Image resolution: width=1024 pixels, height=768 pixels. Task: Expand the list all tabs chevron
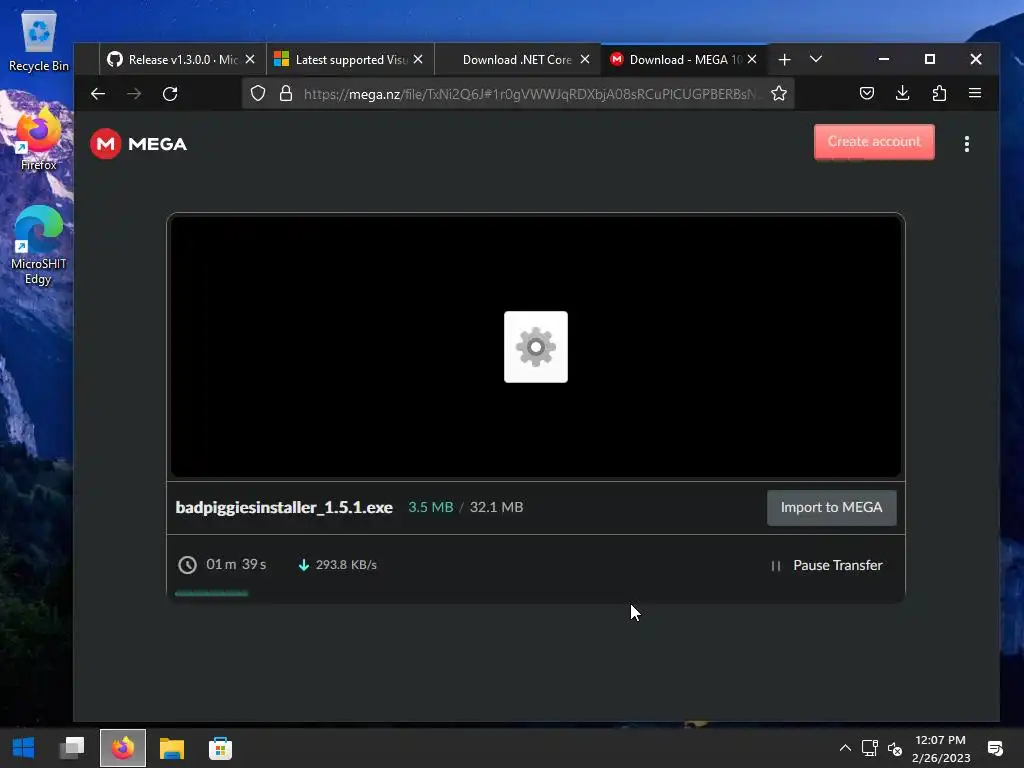(816, 59)
